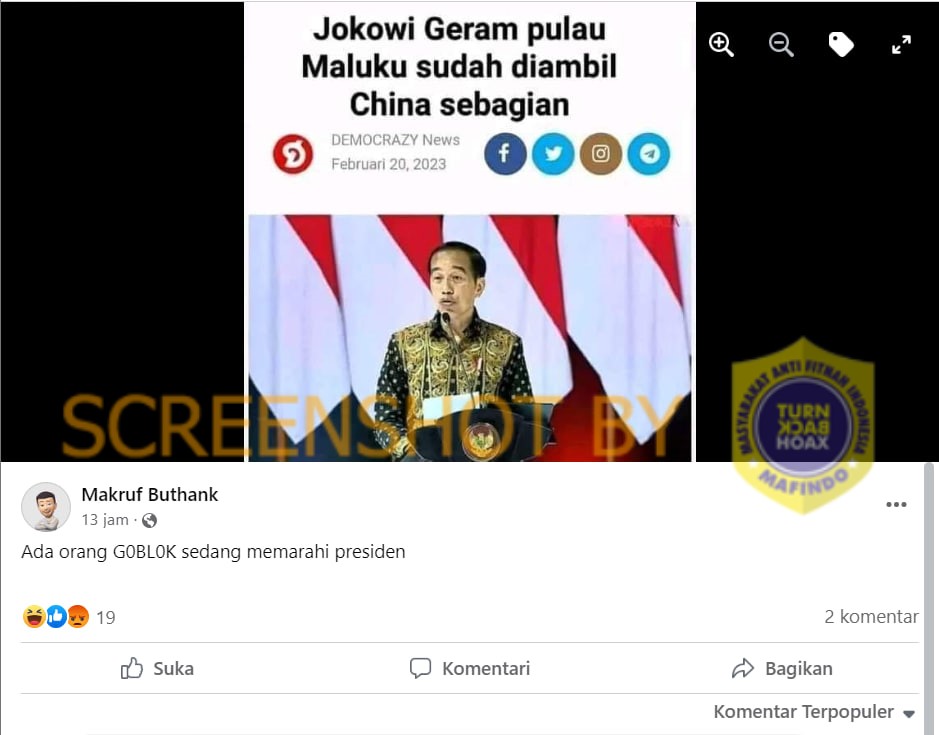Click the Twitter share icon in image
Screen dimensions: 939x735
(x=553, y=154)
